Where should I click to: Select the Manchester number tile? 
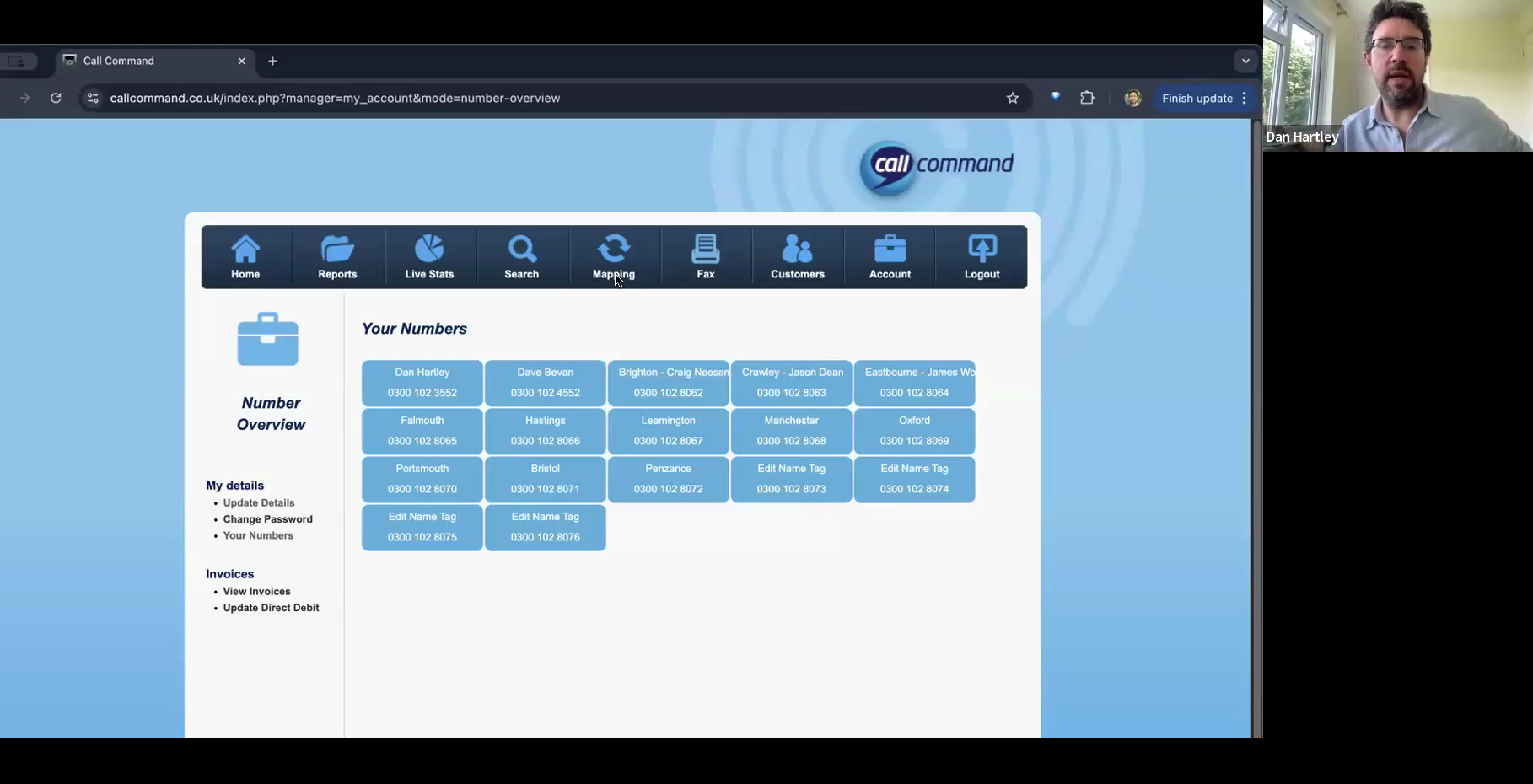tap(792, 431)
